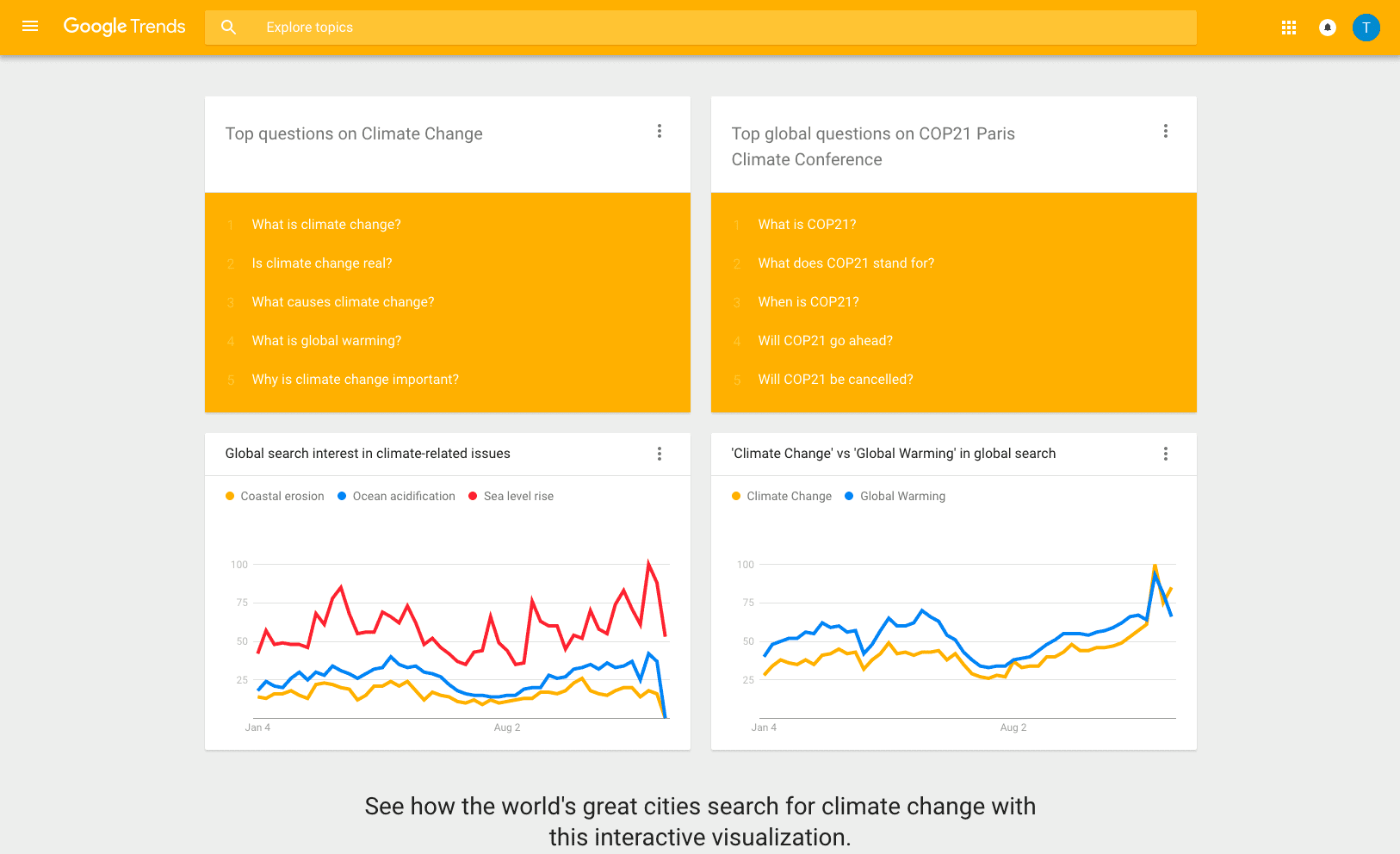Click the Coastal erosion legend dot
Image resolution: width=1400 pixels, height=854 pixels.
[x=230, y=496]
